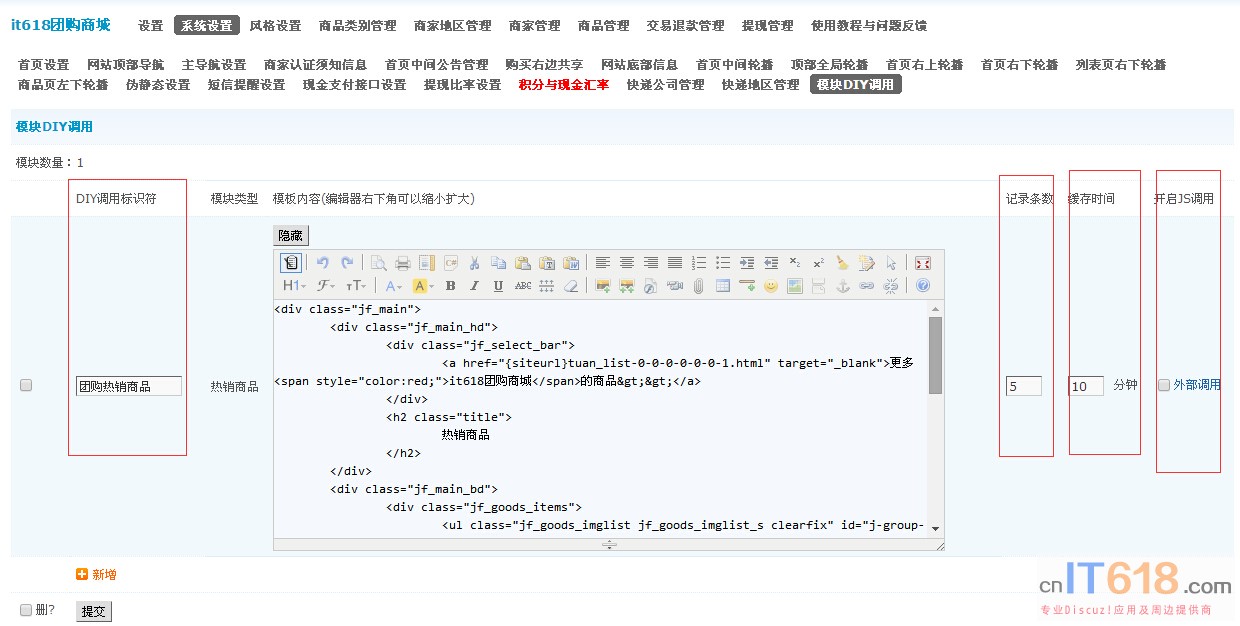Click paste from Word icon
The width and height of the screenshot is (1240, 626).
[x=571, y=263]
